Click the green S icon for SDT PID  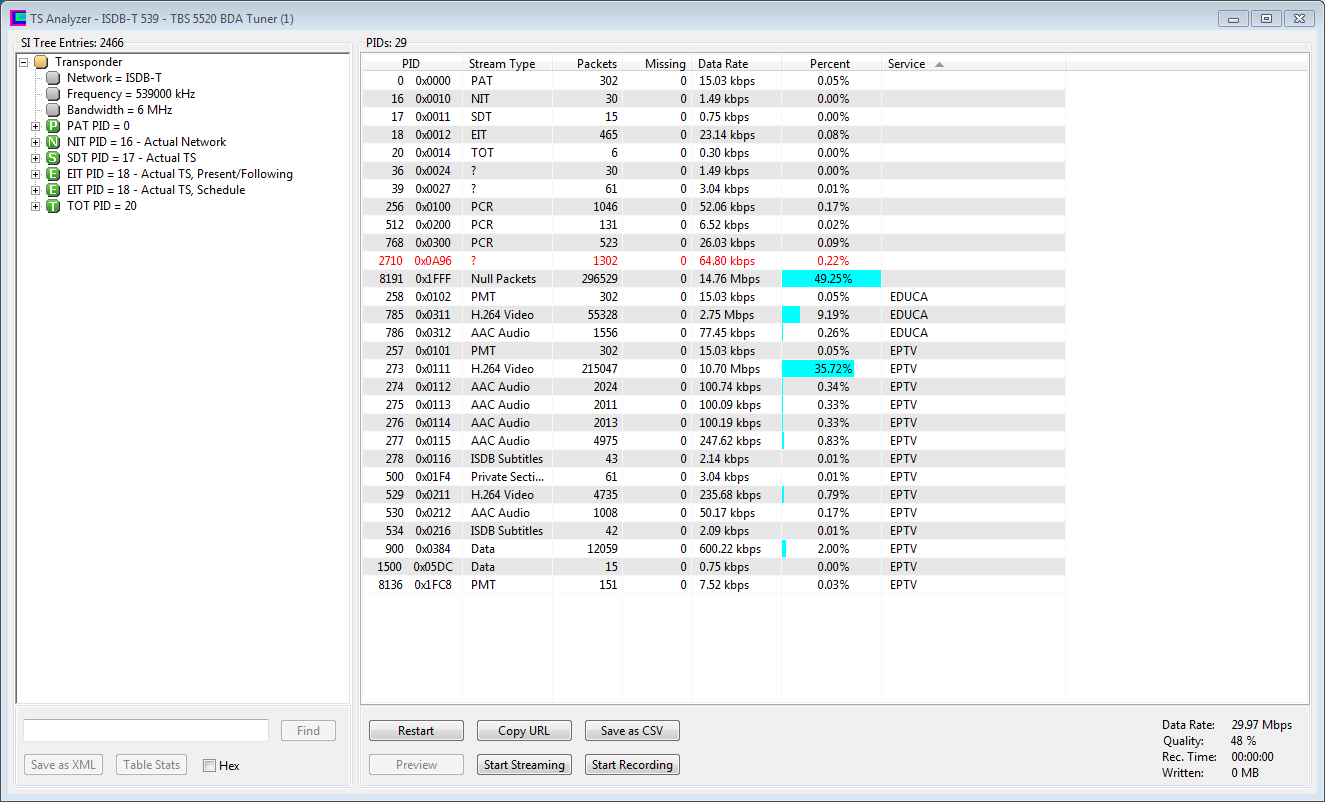tap(53, 158)
